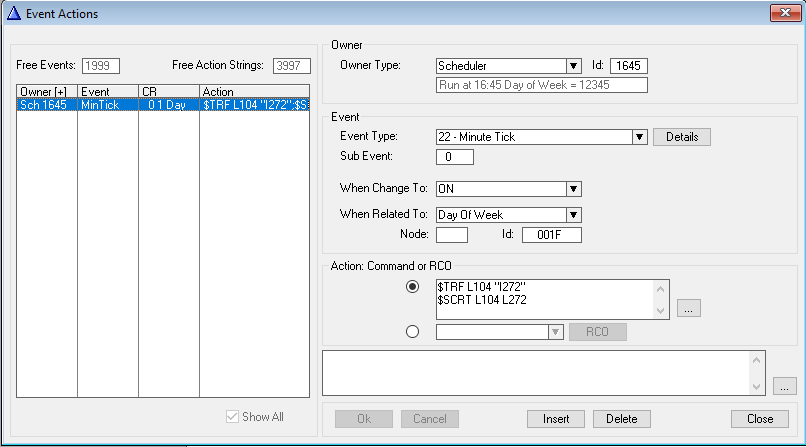The height and width of the screenshot is (447, 806).
Task: Expand the When Change To dropdown
Action: (x=574, y=189)
